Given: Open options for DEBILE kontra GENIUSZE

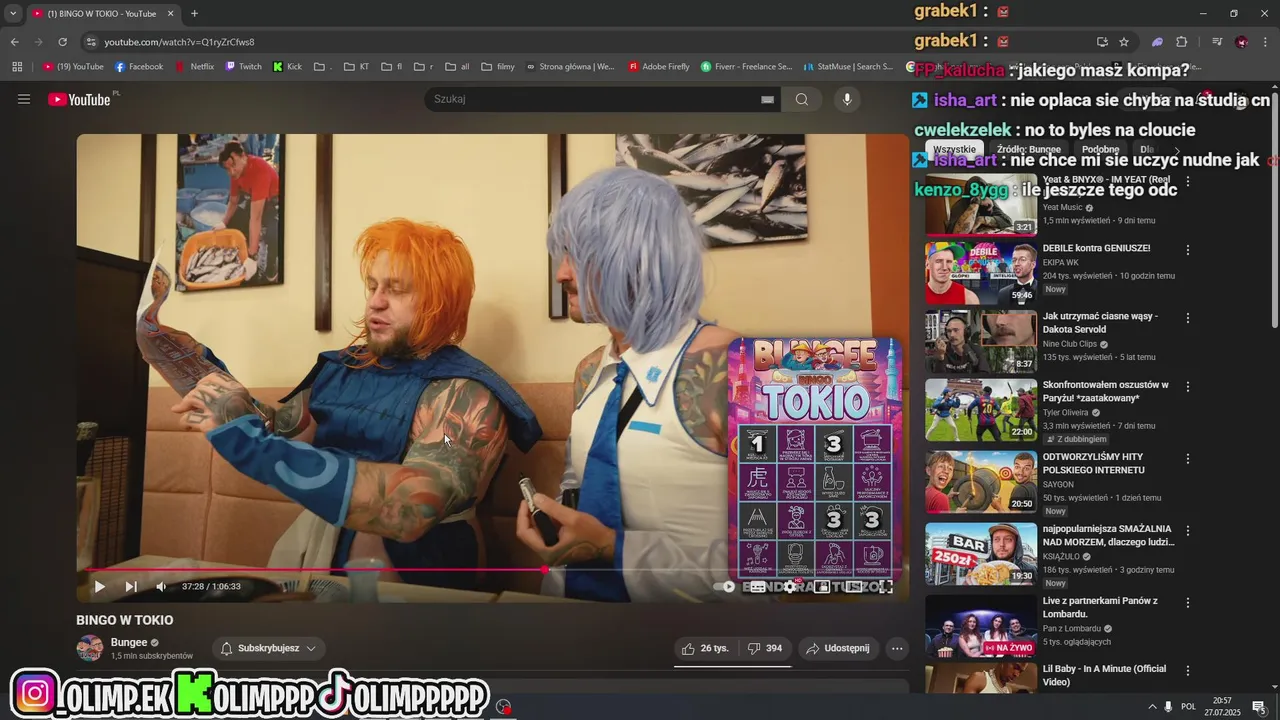Looking at the screenshot, I should tap(1188, 250).
